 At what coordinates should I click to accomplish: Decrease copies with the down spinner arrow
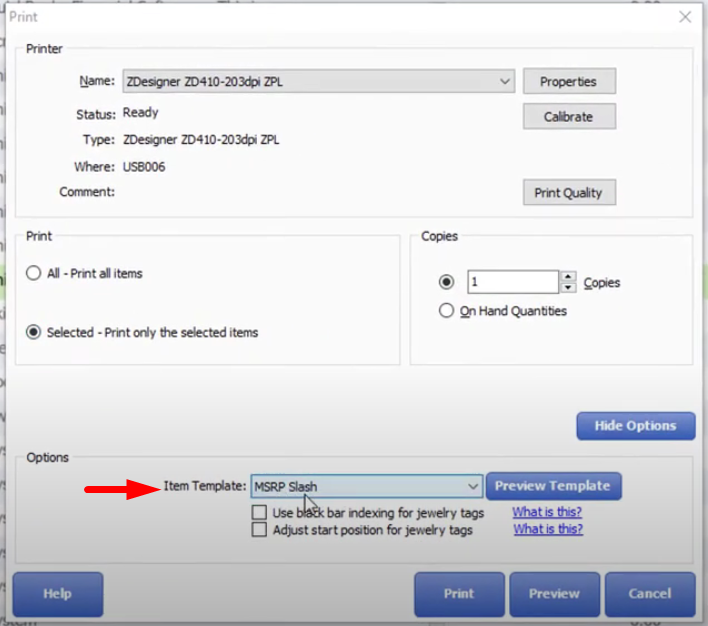point(568,288)
